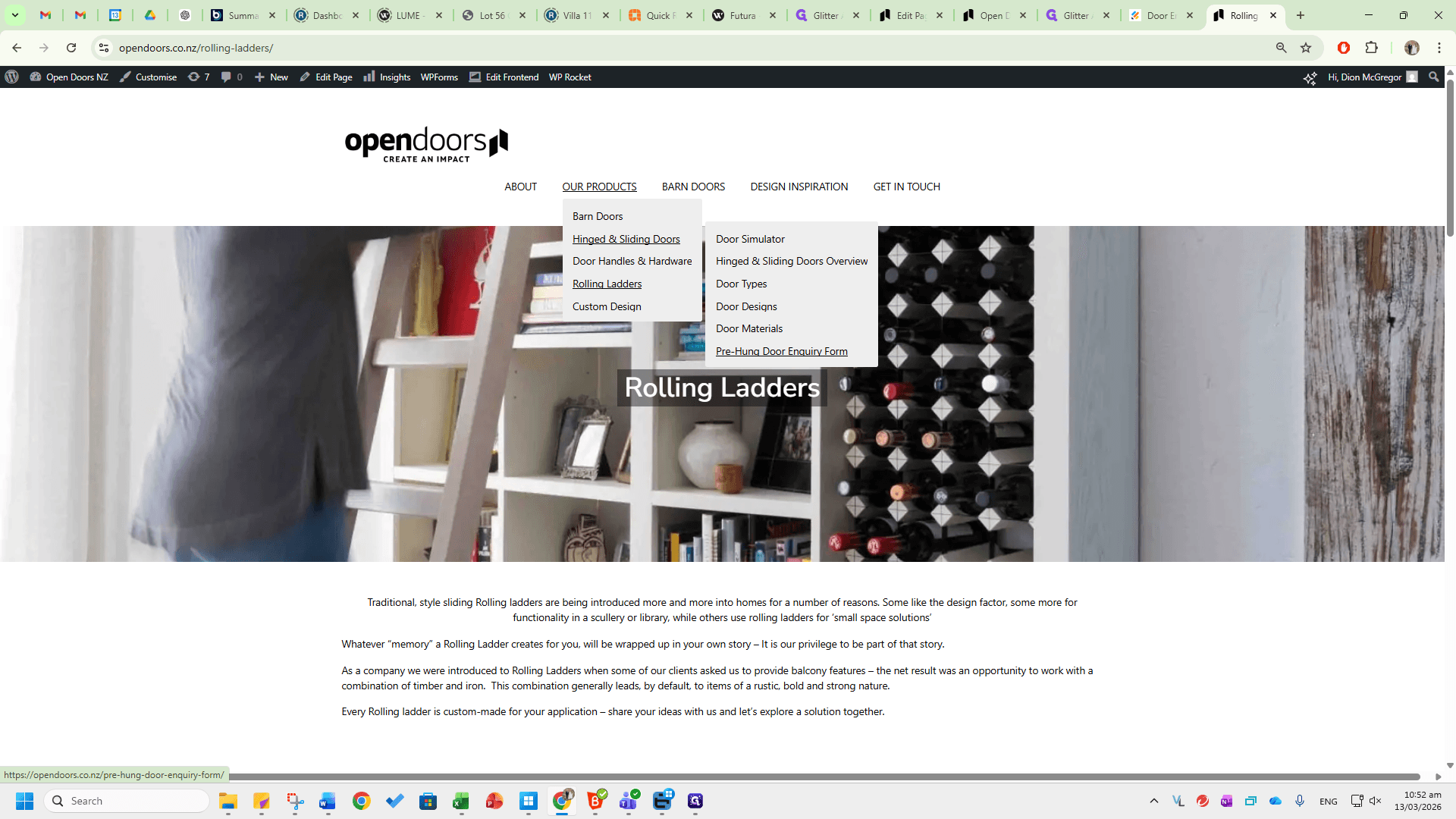Reload the current page

point(71,48)
